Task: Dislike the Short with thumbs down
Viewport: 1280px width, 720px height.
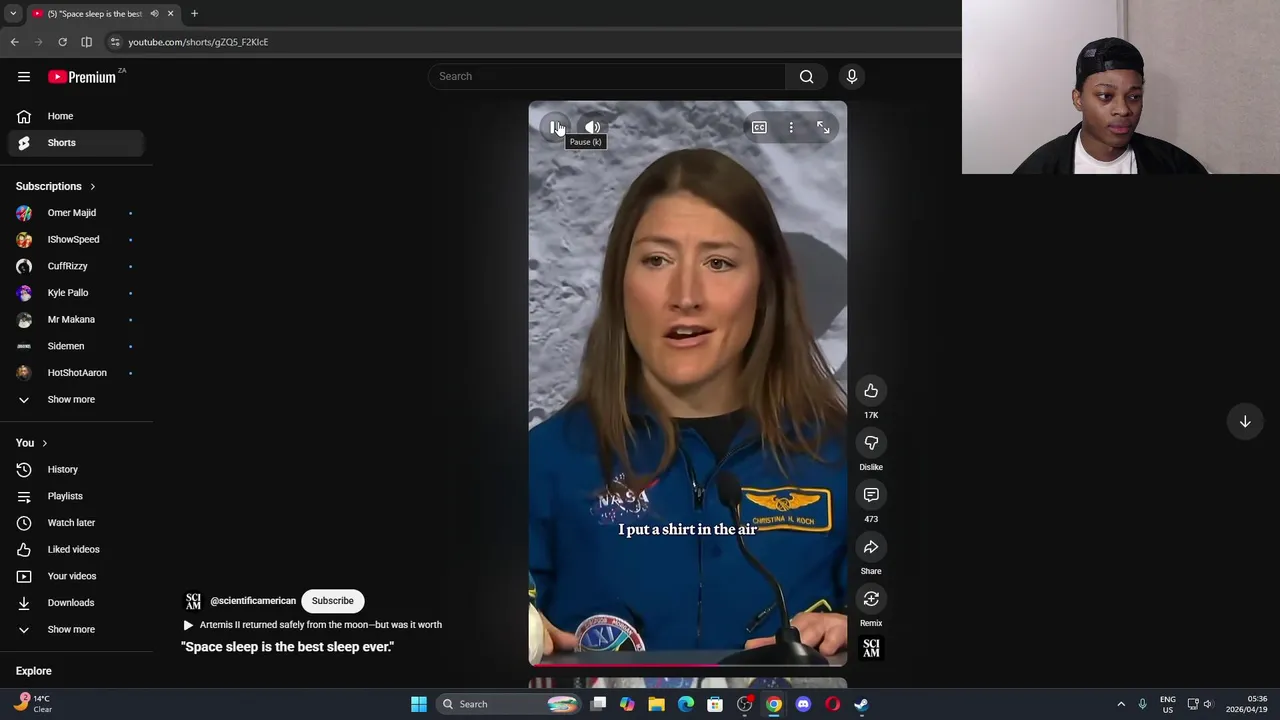Action: pos(871,443)
